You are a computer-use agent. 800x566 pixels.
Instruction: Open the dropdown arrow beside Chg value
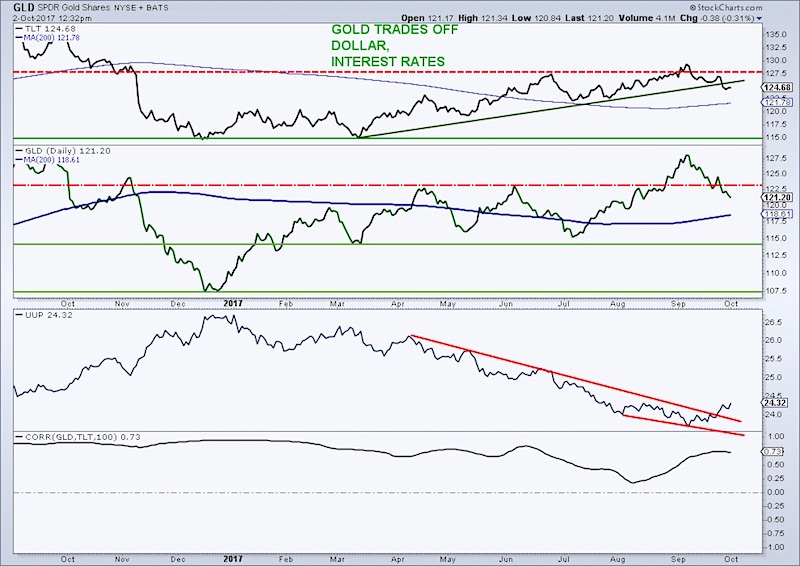[x=760, y=18]
